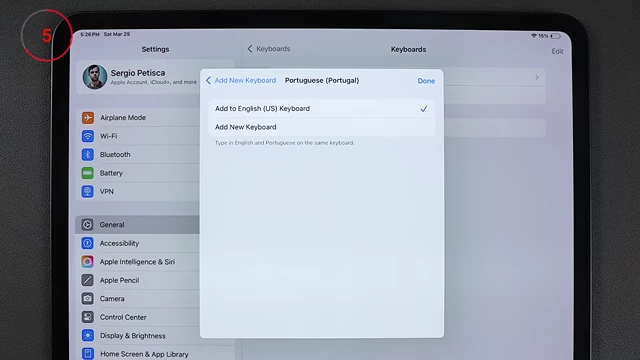
Task: Tap Battery label in sidebar
Action: tap(111, 173)
